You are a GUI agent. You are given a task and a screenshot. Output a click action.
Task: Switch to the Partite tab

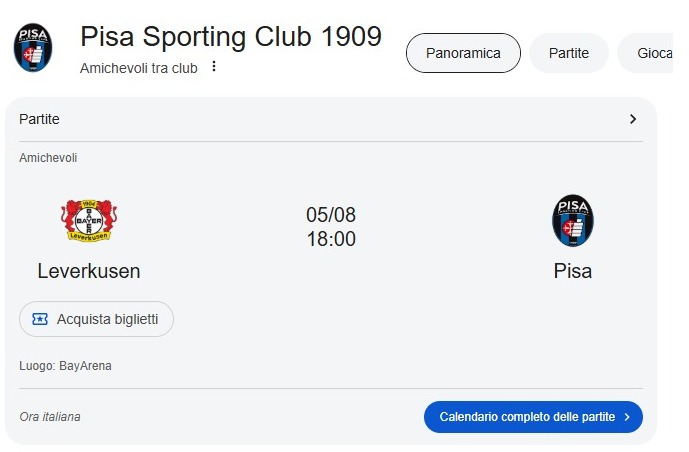[569, 53]
